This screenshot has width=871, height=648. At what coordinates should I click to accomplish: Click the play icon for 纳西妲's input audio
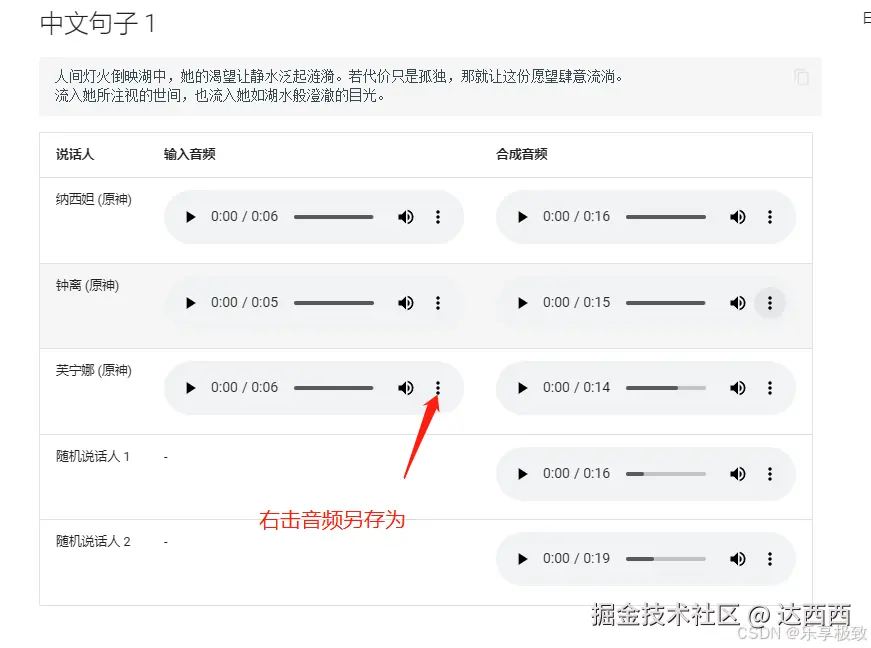[x=190, y=217]
